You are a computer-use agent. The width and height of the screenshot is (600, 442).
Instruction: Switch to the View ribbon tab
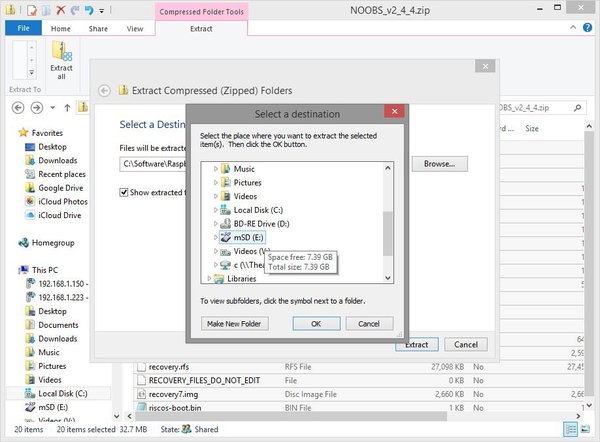point(135,29)
